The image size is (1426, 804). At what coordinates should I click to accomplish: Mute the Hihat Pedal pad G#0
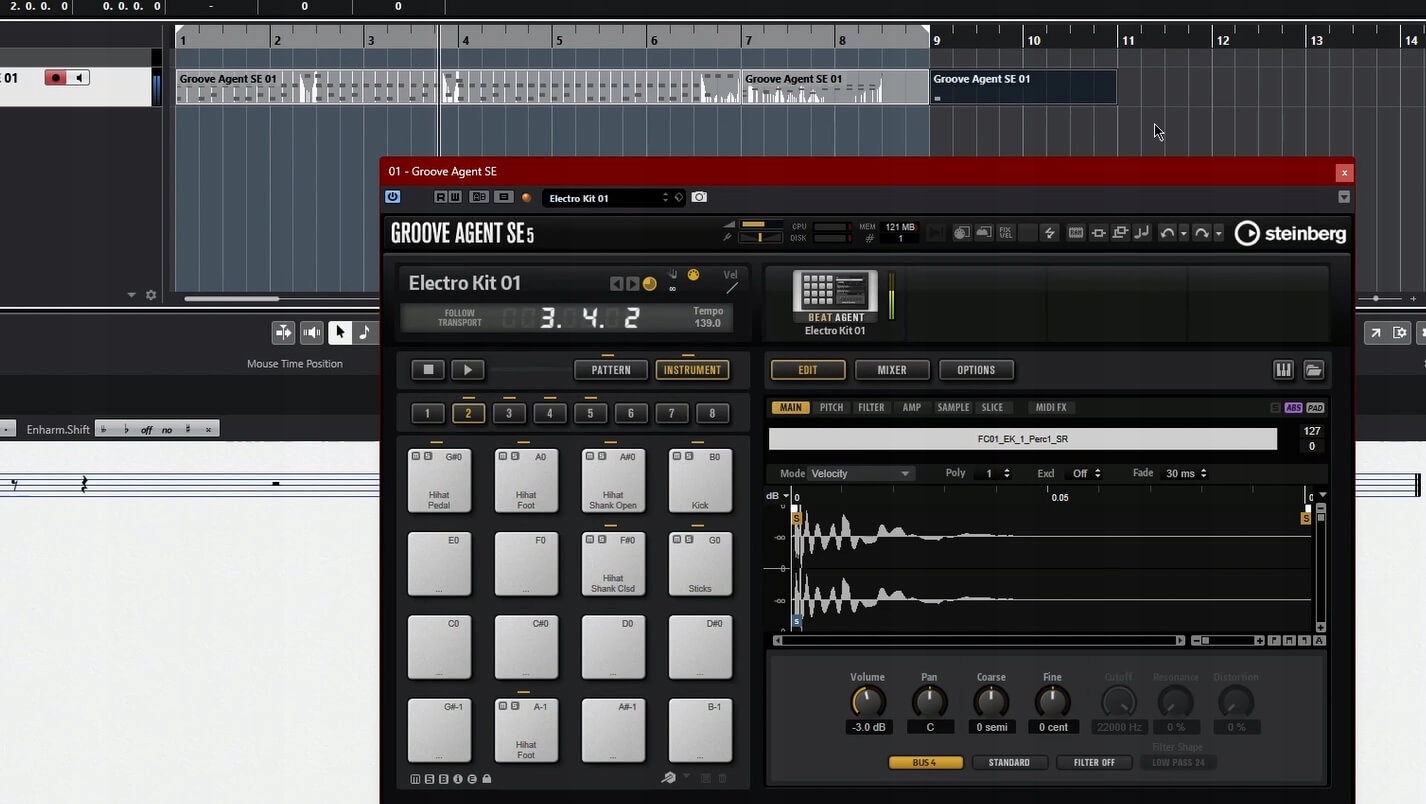click(x=418, y=456)
